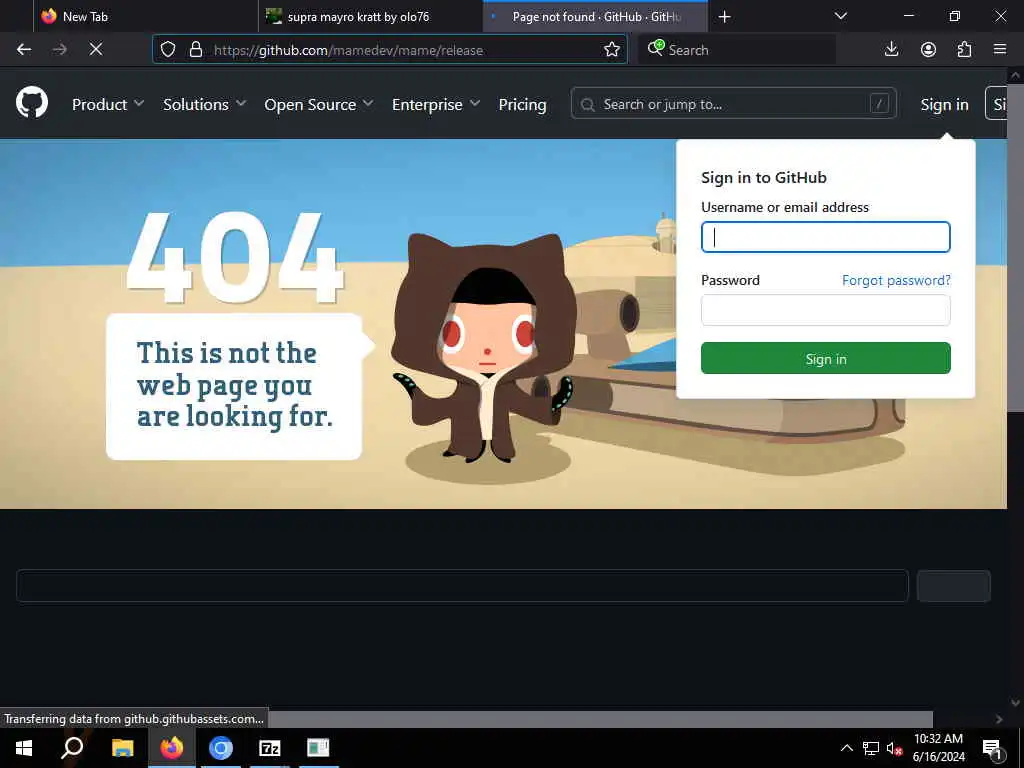
Task: Click the Password input field
Action: click(x=825, y=310)
